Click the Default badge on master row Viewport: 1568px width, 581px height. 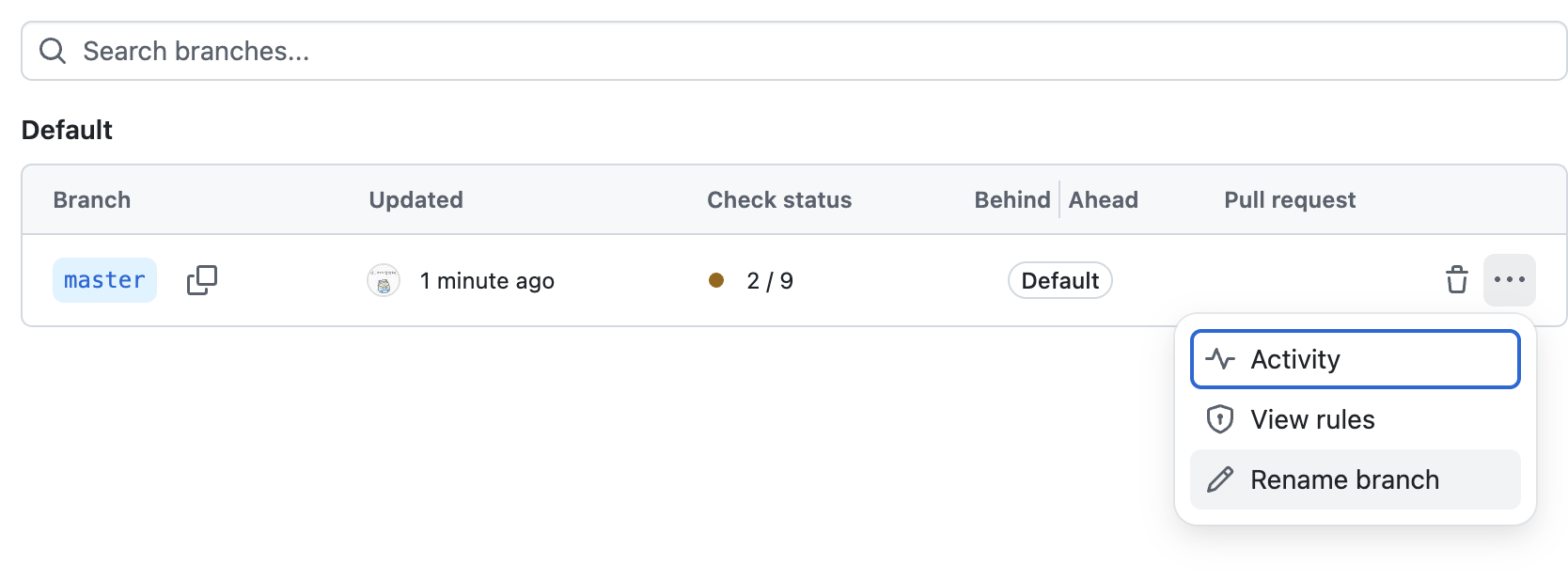point(1059,280)
